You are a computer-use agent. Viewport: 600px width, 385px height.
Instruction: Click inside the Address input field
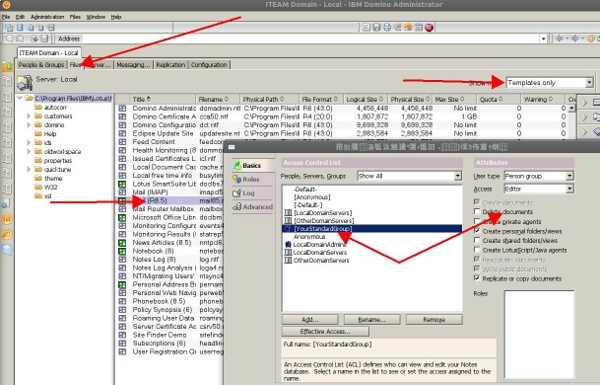coord(310,39)
